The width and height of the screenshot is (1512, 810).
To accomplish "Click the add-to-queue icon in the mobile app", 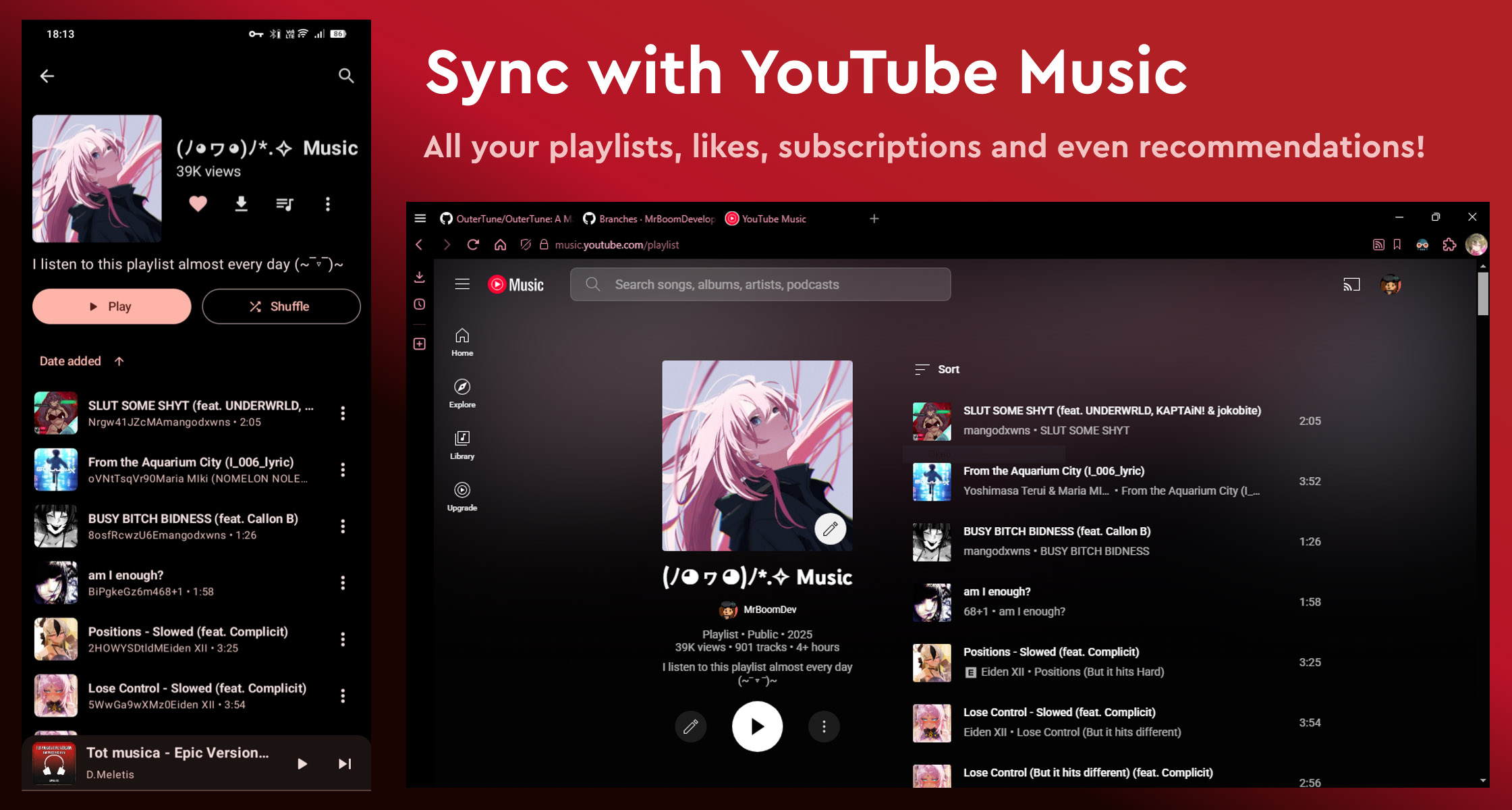I will pos(285,204).
